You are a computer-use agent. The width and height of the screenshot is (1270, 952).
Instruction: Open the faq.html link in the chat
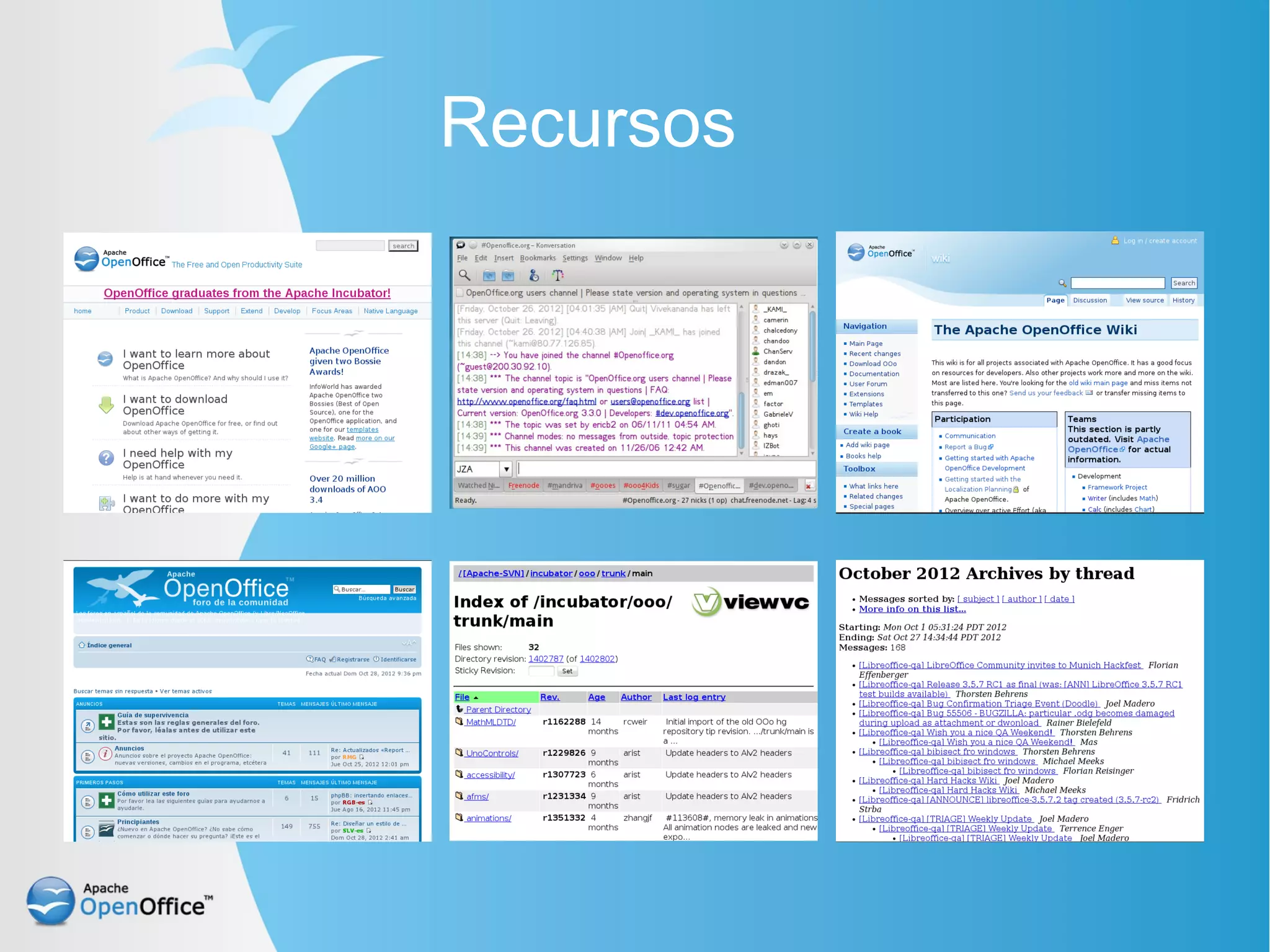pyautogui.click(x=526, y=401)
